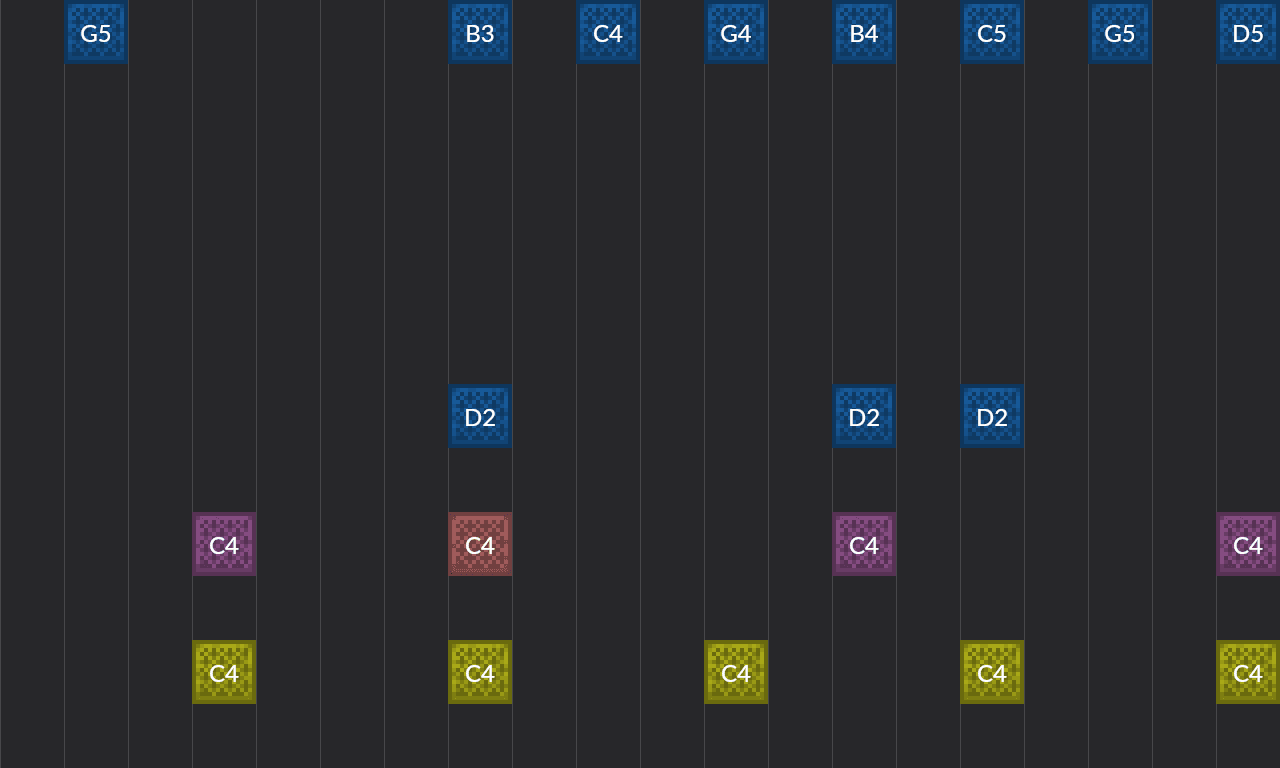Click the red C4 note block
The height and width of the screenshot is (768, 1280).
click(480, 544)
